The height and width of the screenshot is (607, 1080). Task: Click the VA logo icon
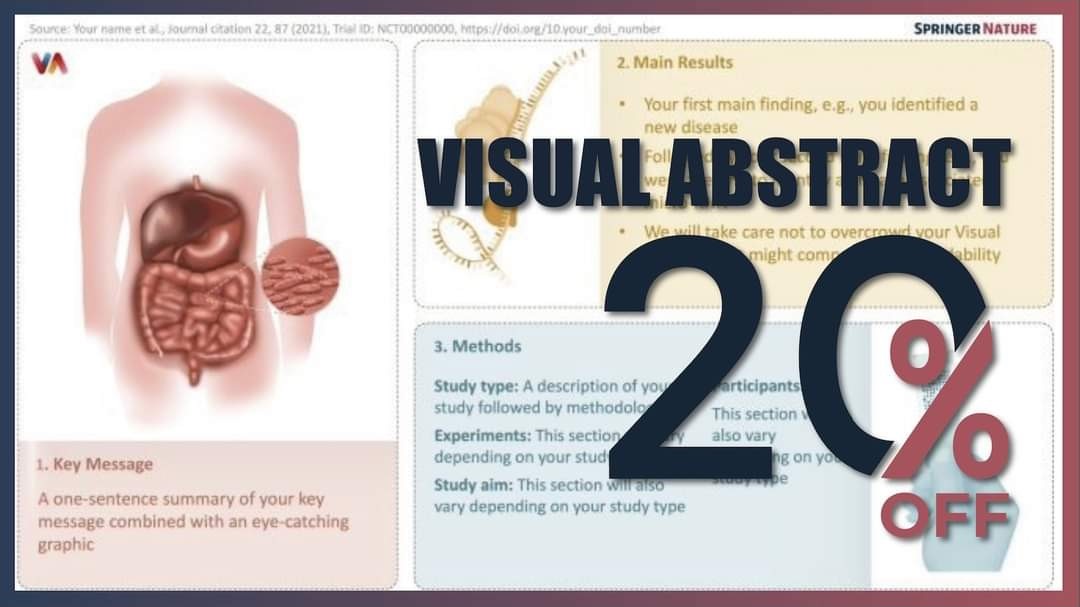[50, 63]
